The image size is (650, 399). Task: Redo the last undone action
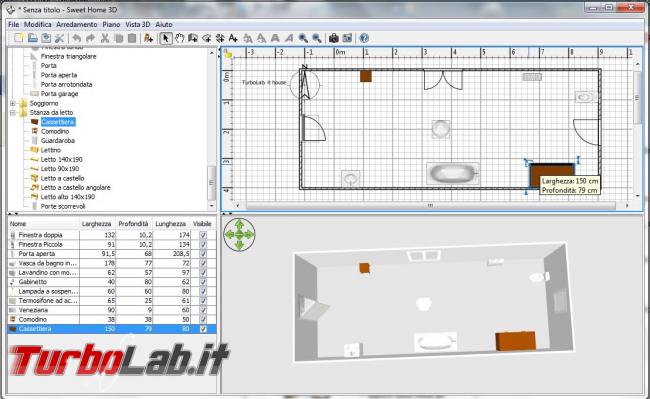(x=90, y=38)
